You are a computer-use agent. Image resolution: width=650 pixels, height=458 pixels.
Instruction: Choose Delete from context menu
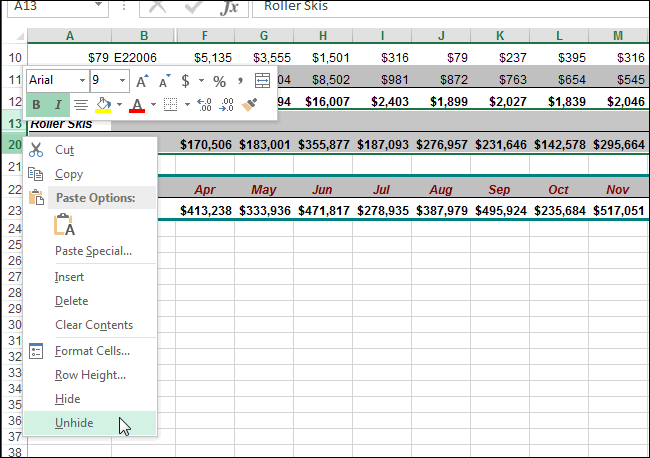click(x=90, y=301)
